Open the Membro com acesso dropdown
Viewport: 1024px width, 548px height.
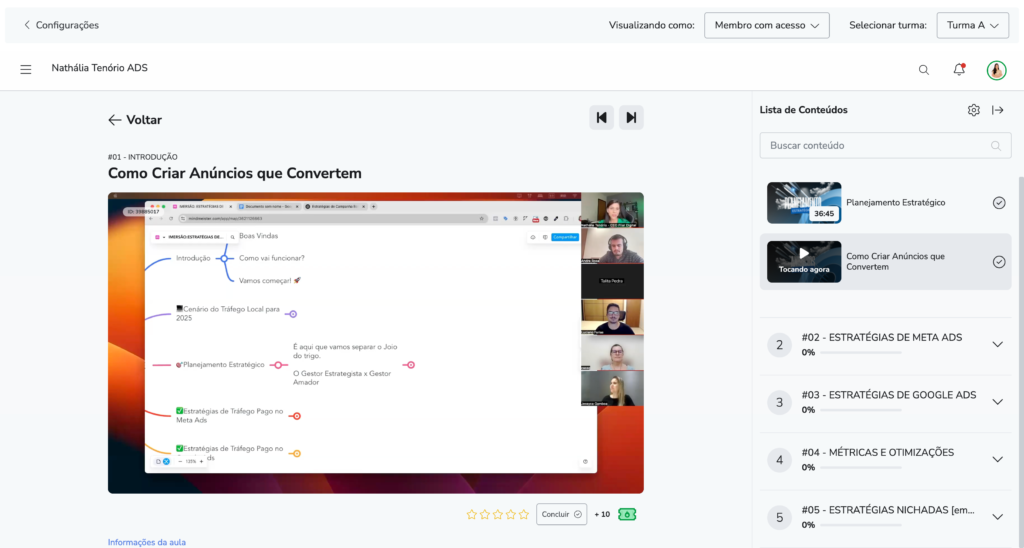tap(766, 25)
